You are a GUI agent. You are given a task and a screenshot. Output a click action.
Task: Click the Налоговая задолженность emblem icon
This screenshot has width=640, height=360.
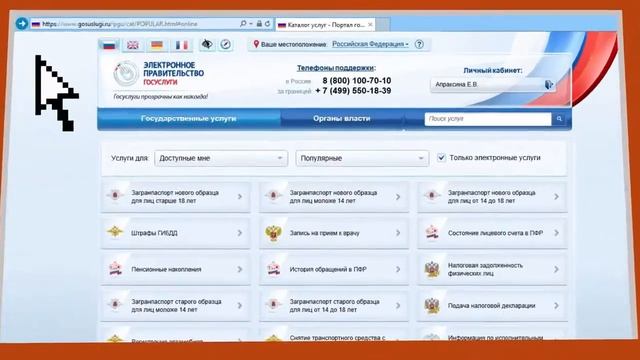pyautogui.click(x=431, y=269)
